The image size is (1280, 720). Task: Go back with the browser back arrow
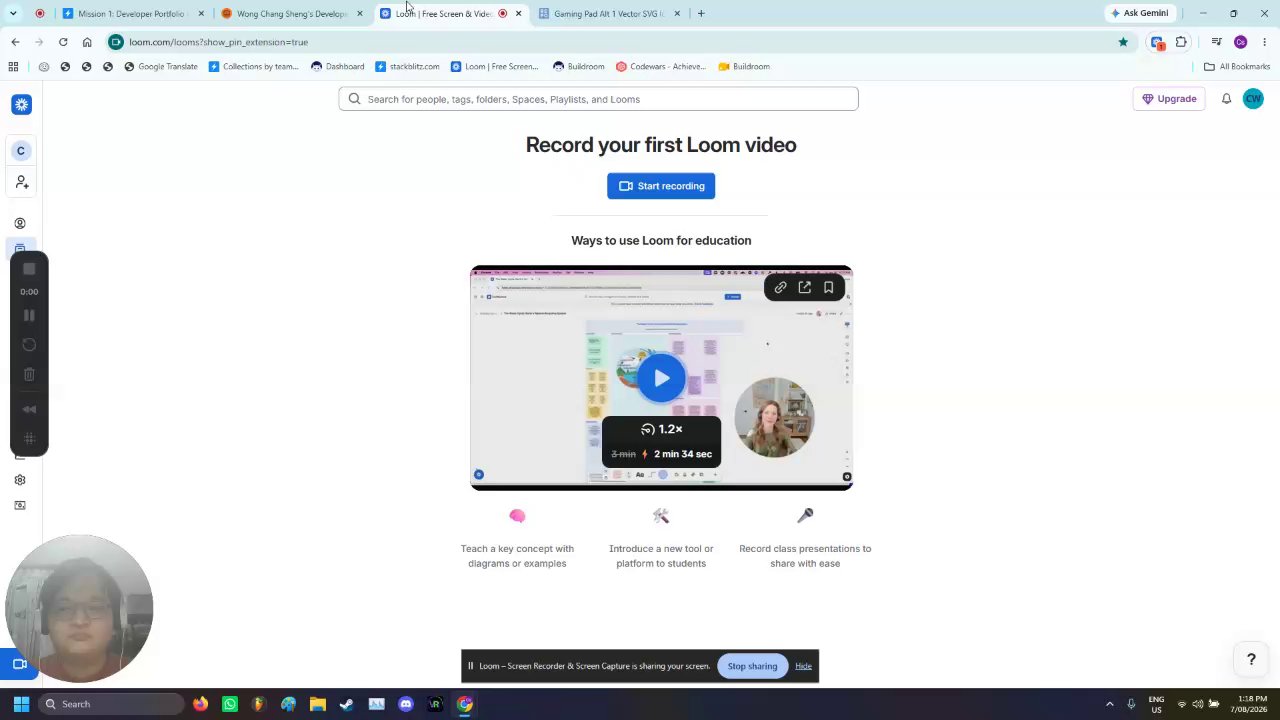click(x=15, y=42)
